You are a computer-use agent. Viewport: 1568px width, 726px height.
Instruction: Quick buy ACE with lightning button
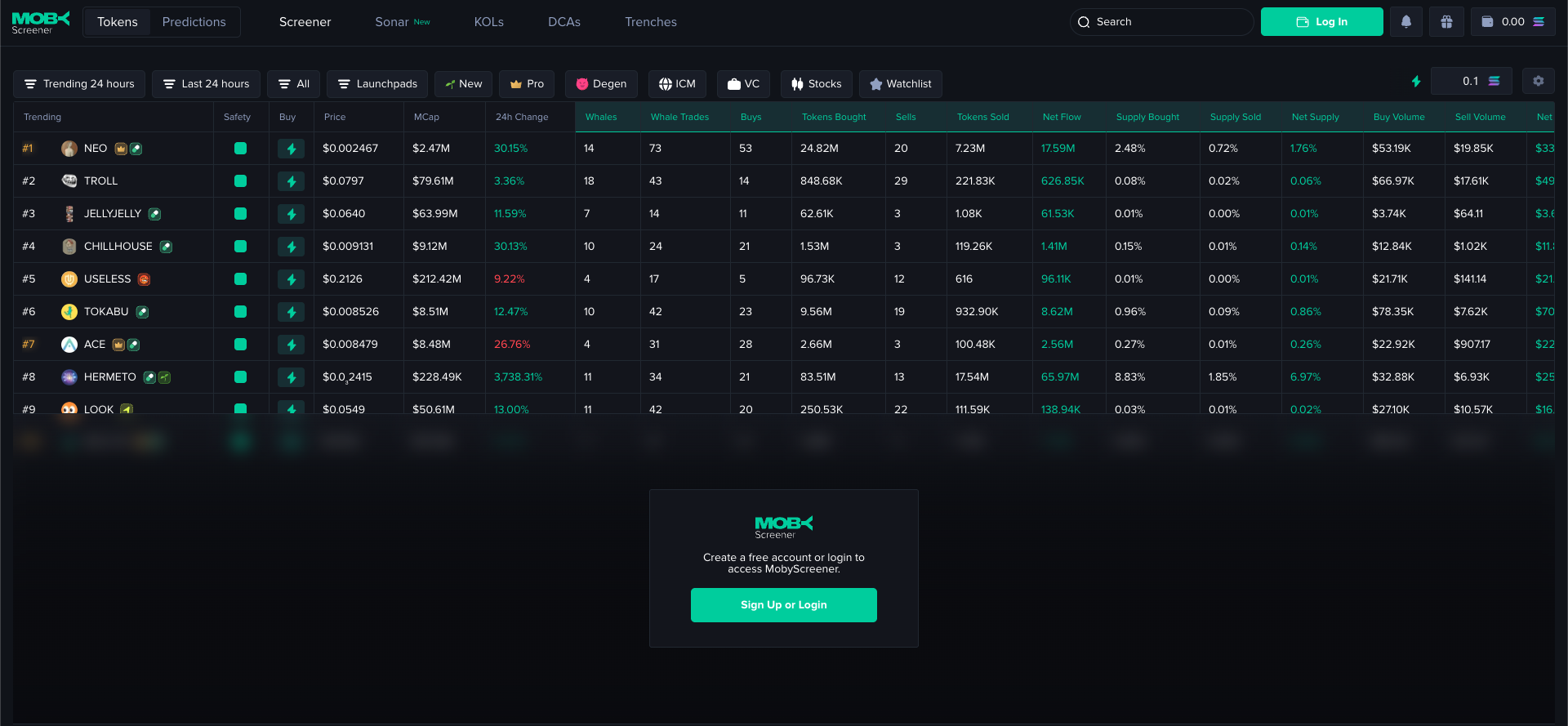[292, 345]
